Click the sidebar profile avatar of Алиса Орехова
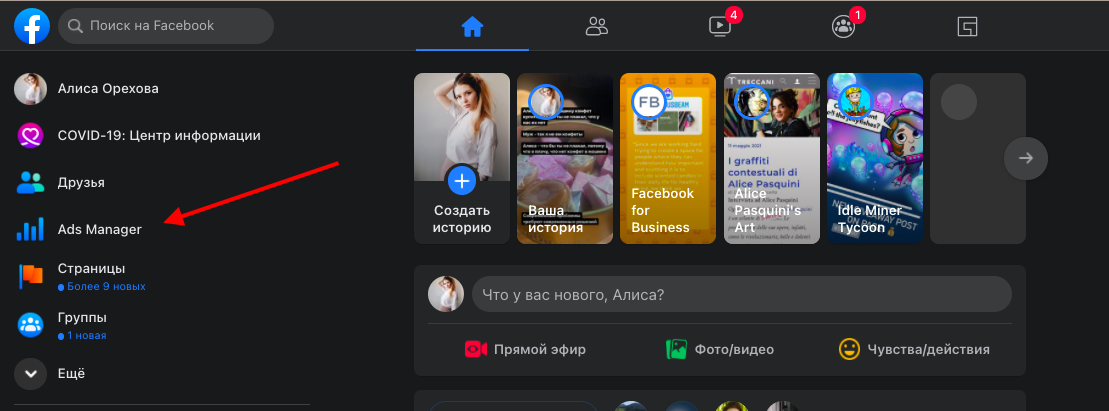Viewport: 1109px width, 411px height. 30,88
